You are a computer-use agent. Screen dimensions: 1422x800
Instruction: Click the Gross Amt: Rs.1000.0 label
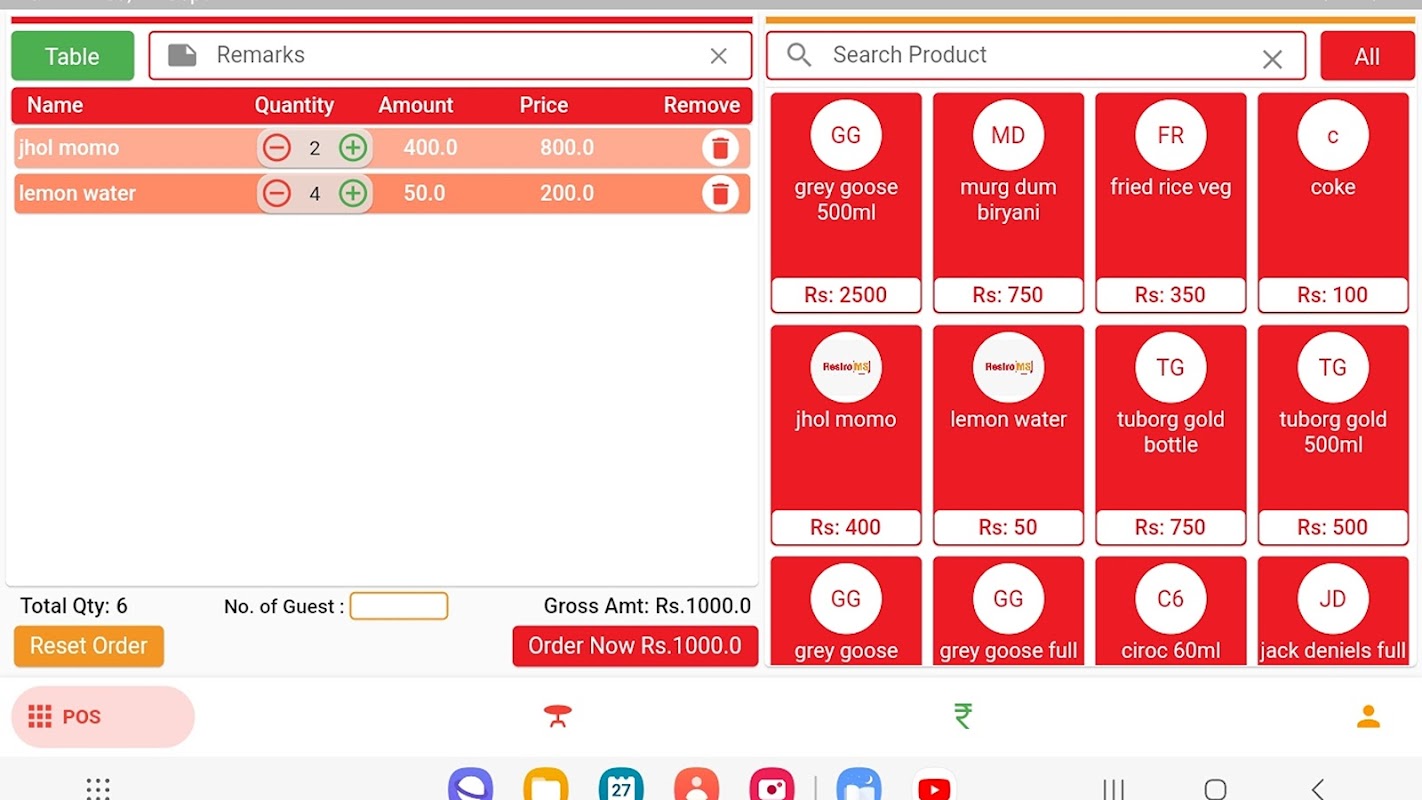(x=647, y=606)
